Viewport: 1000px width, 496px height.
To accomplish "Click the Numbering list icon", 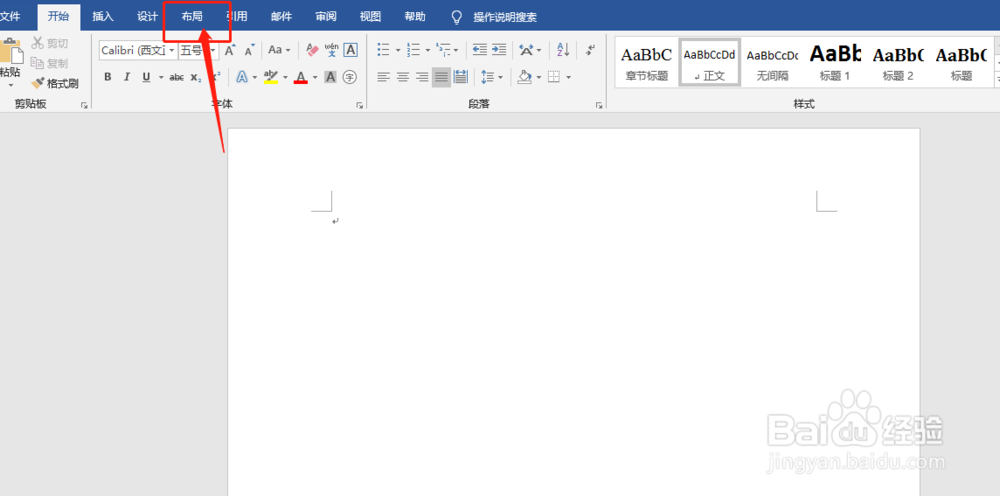I will click(x=413, y=50).
